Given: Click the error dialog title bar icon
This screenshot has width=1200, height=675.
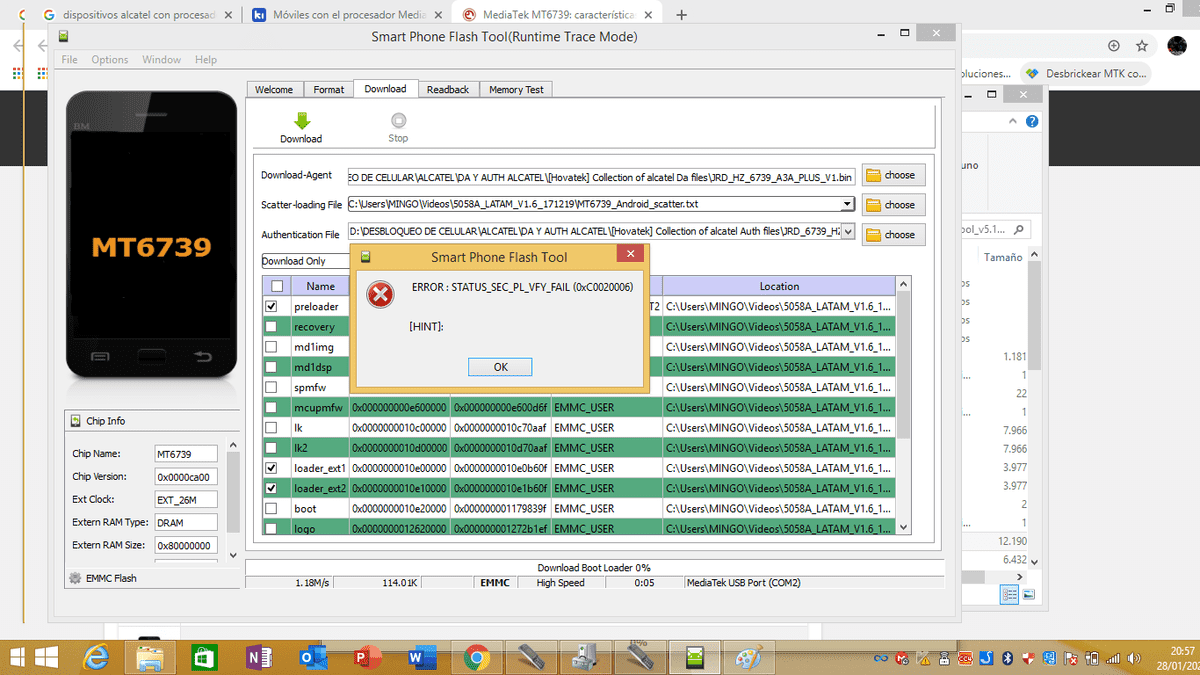Looking at the screenshot, I should click(368, 257).
